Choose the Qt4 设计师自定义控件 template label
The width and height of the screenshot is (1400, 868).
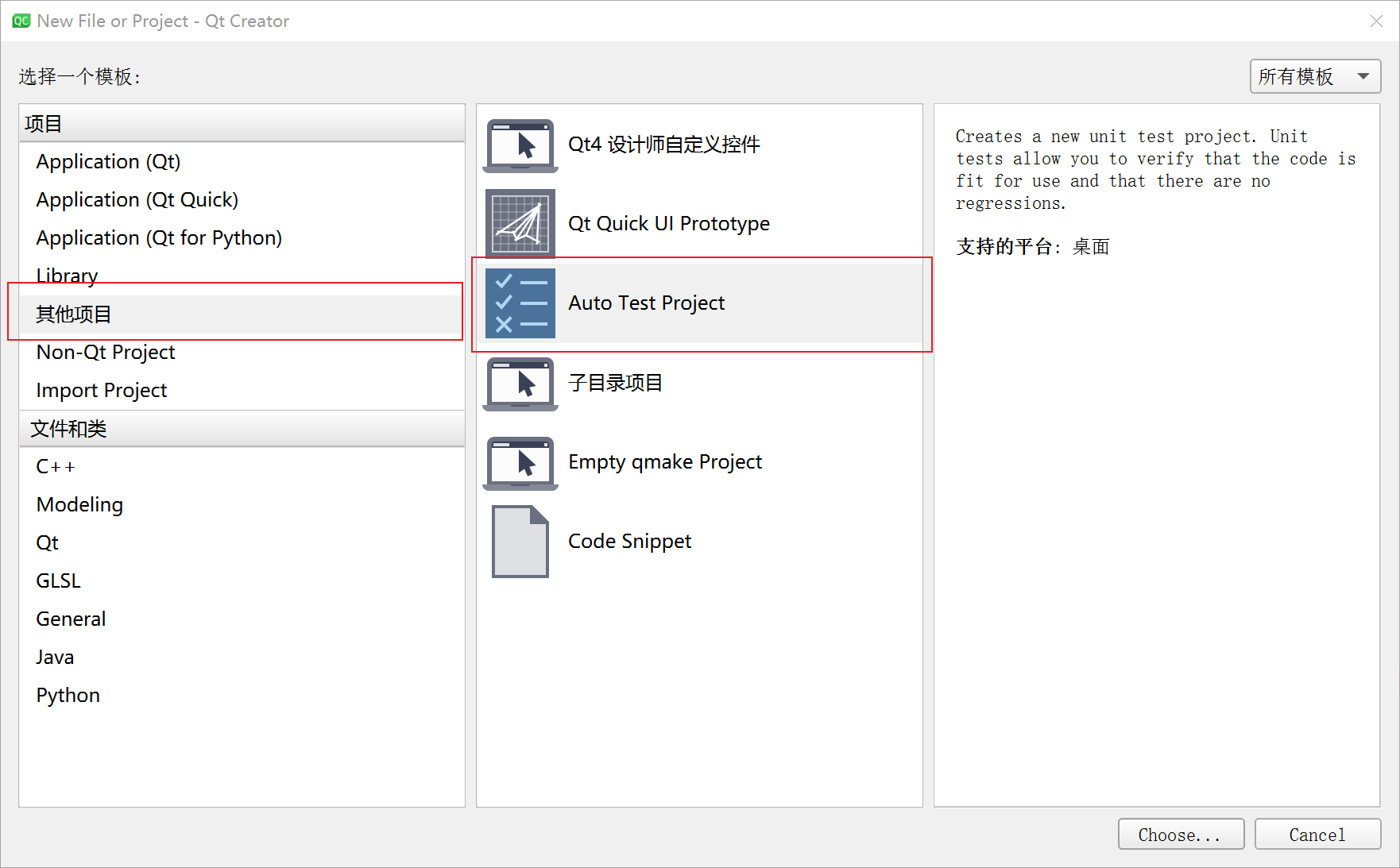click(x=663, y=145)
